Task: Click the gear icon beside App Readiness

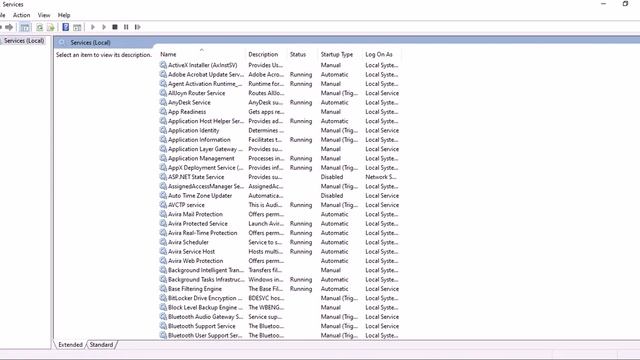Action: (x=163, y=111)
